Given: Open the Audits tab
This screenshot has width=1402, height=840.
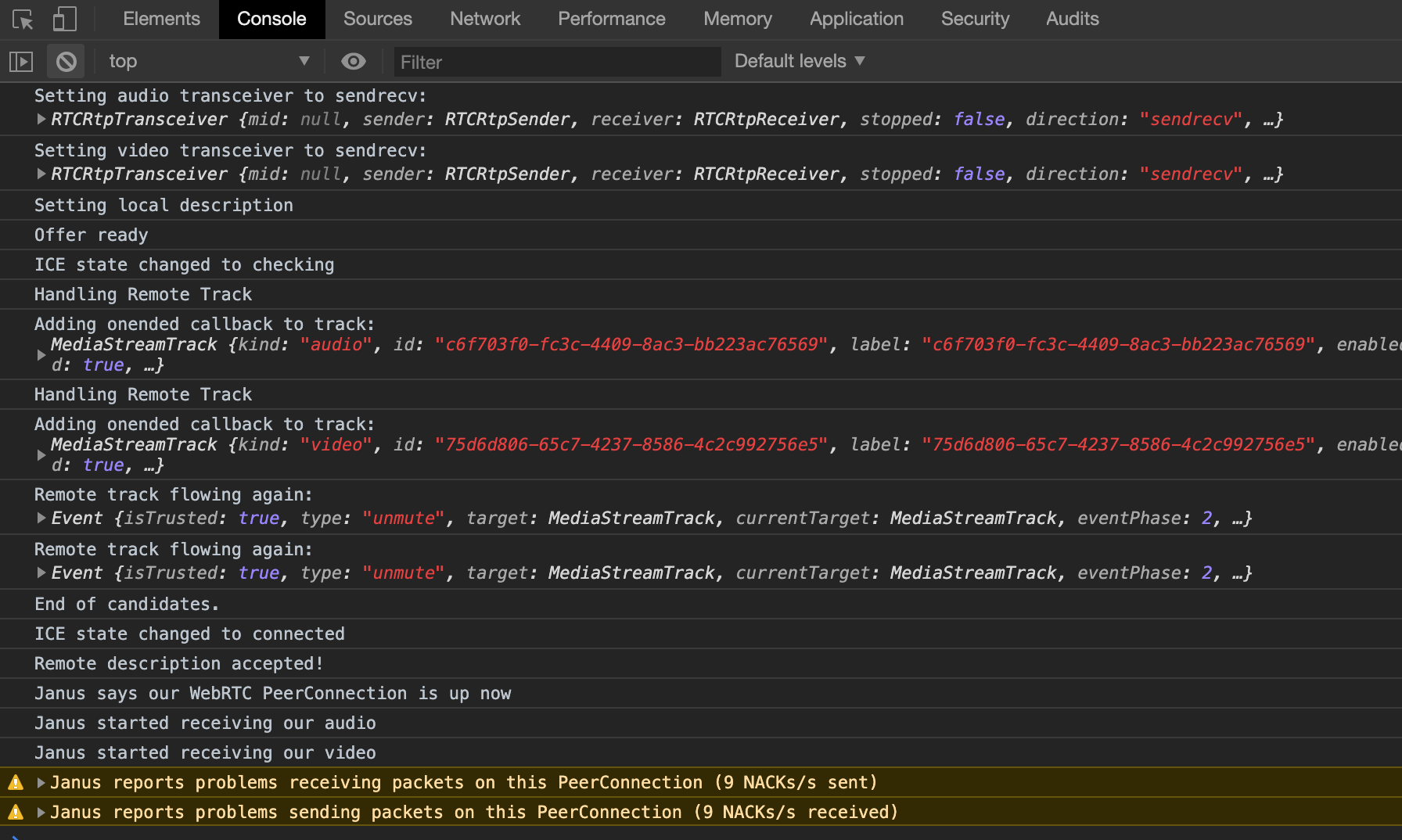Looking at the screenshot, I should pos(1073,19).
